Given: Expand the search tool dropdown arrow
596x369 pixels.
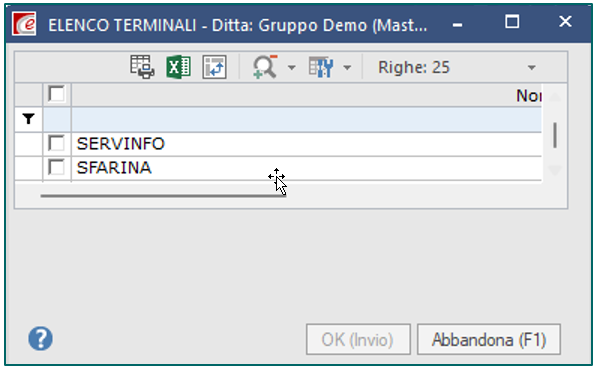Looking at the screenshot, I should (292, 68).
